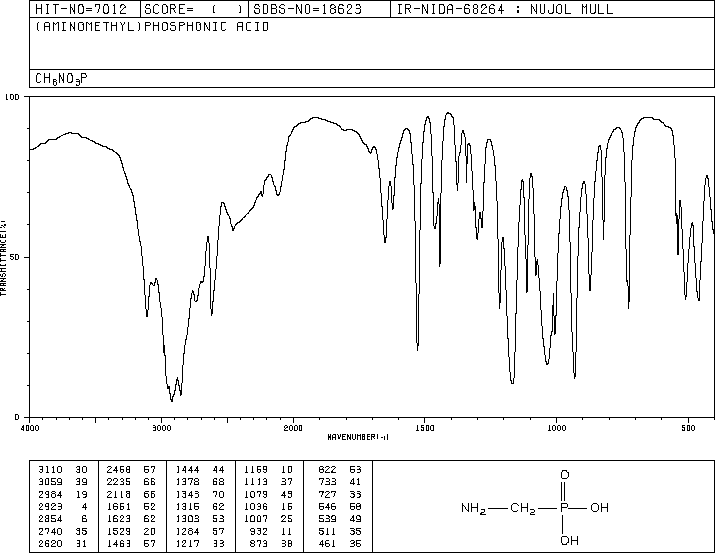Select the P atom in the structure

point(564,507)
